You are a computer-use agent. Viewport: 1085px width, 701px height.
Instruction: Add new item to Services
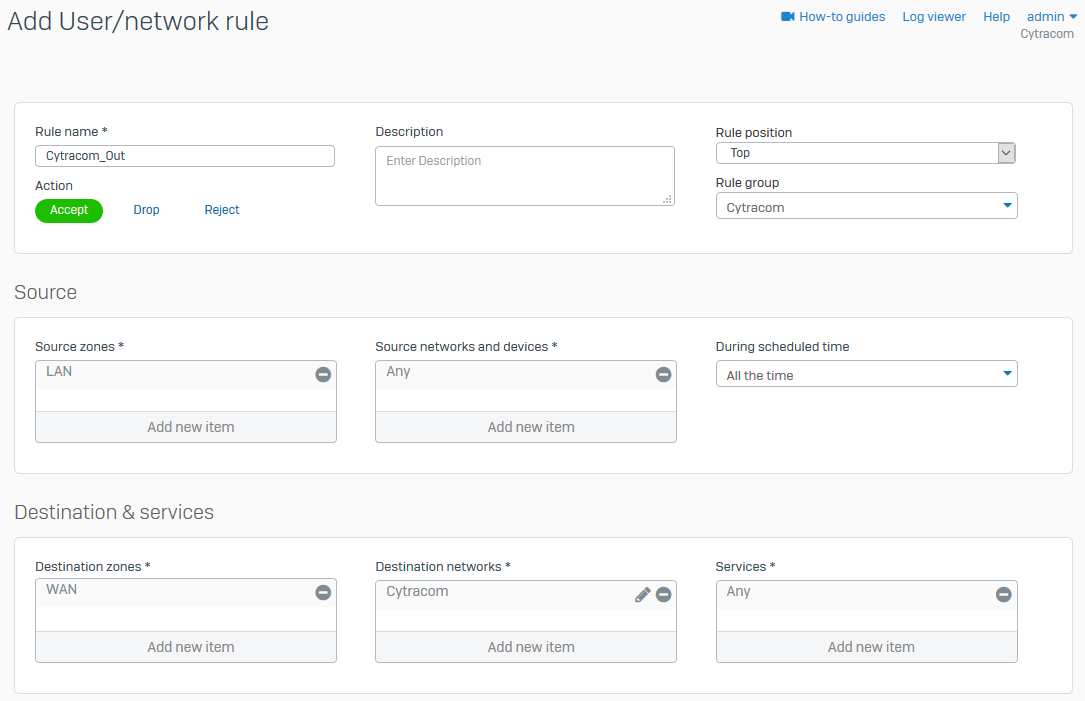tap(866, 647)
